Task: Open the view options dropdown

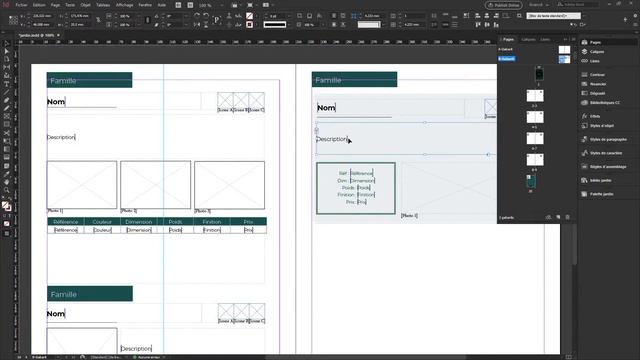Action: [236, 5]
